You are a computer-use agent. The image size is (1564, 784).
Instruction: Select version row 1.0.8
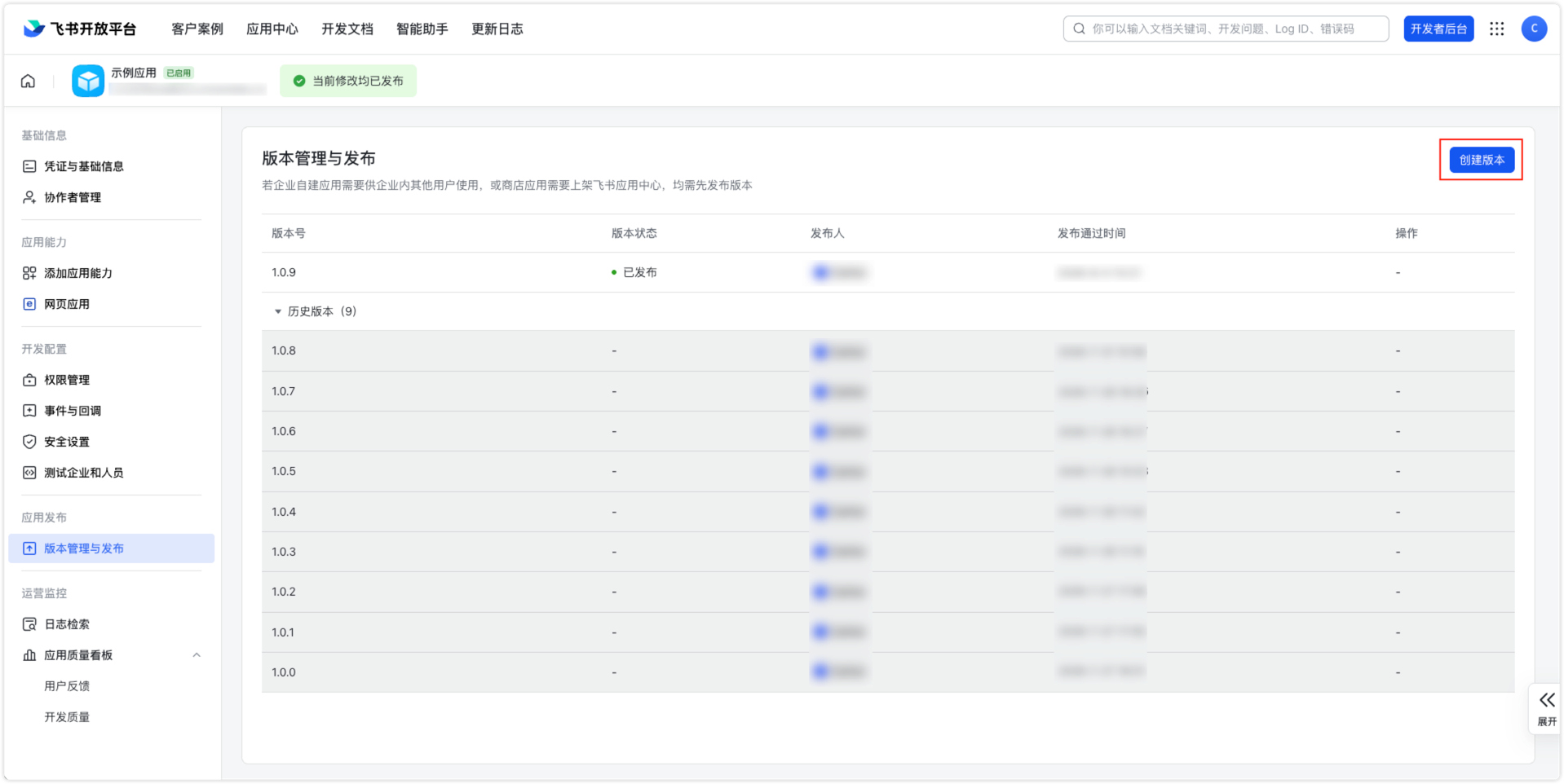pyautogui.click(x=888, y=351)
